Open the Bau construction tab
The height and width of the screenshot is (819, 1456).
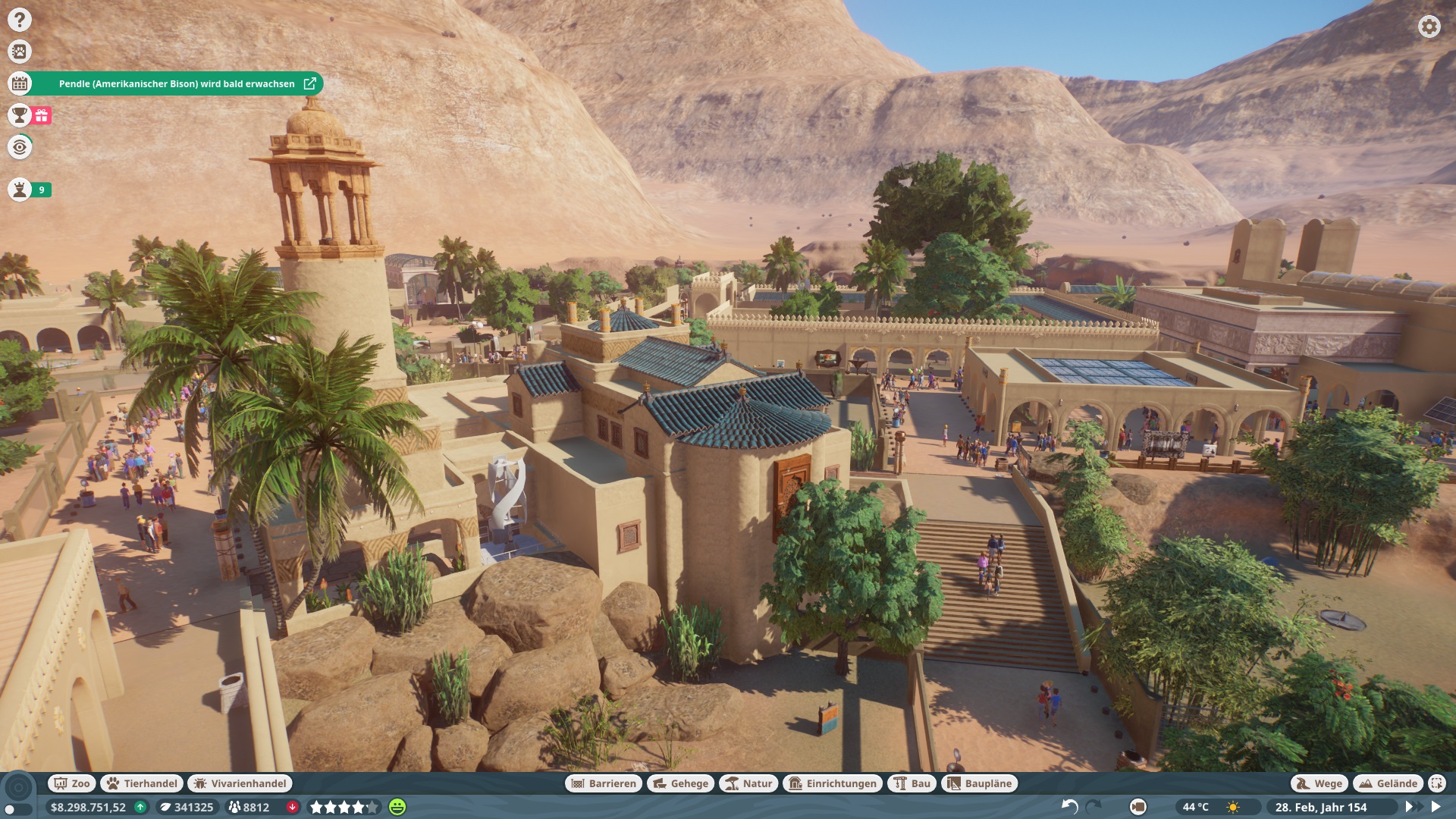912,783
